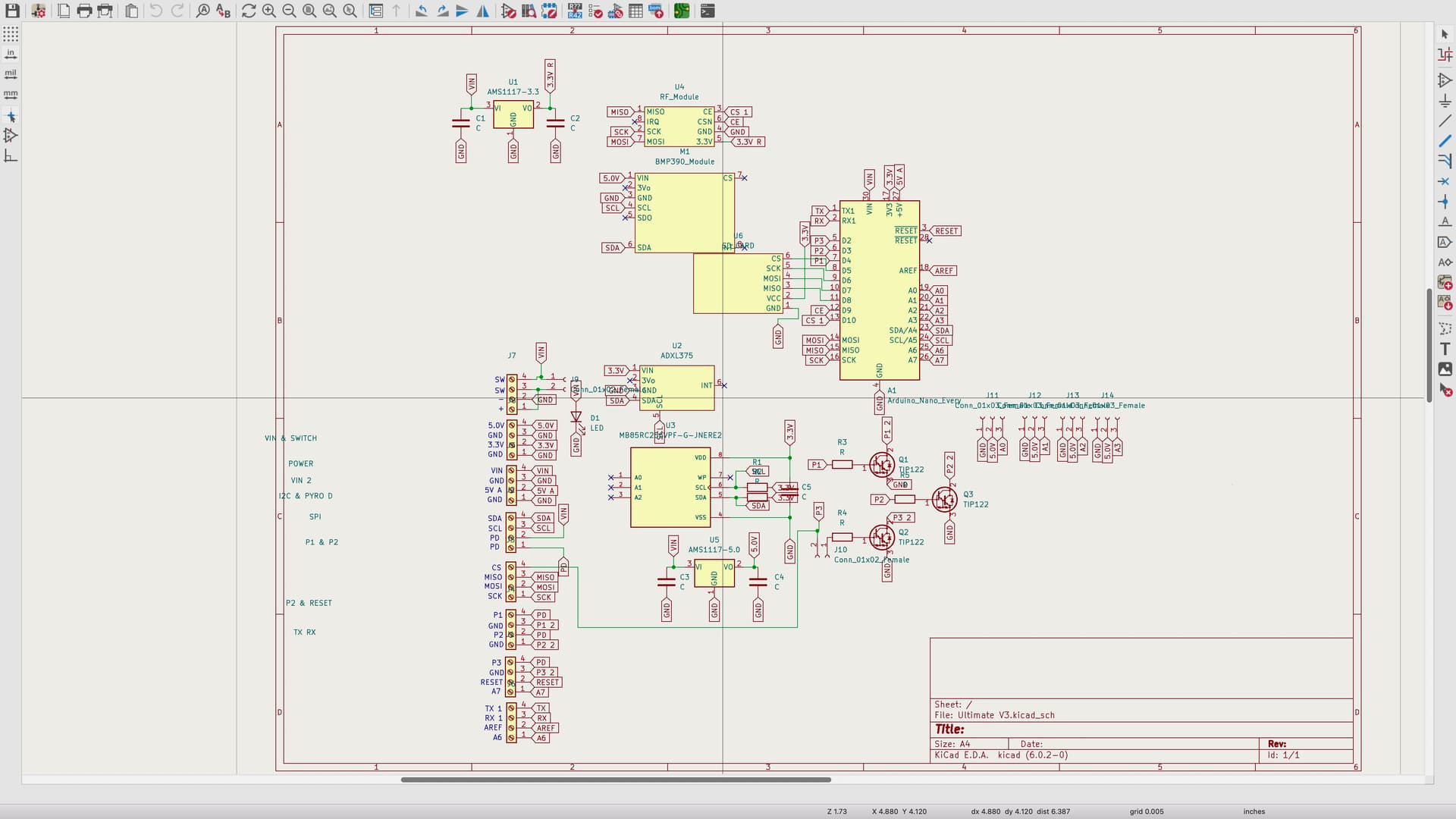Rotate selection counterclockwise

point(422,11)
